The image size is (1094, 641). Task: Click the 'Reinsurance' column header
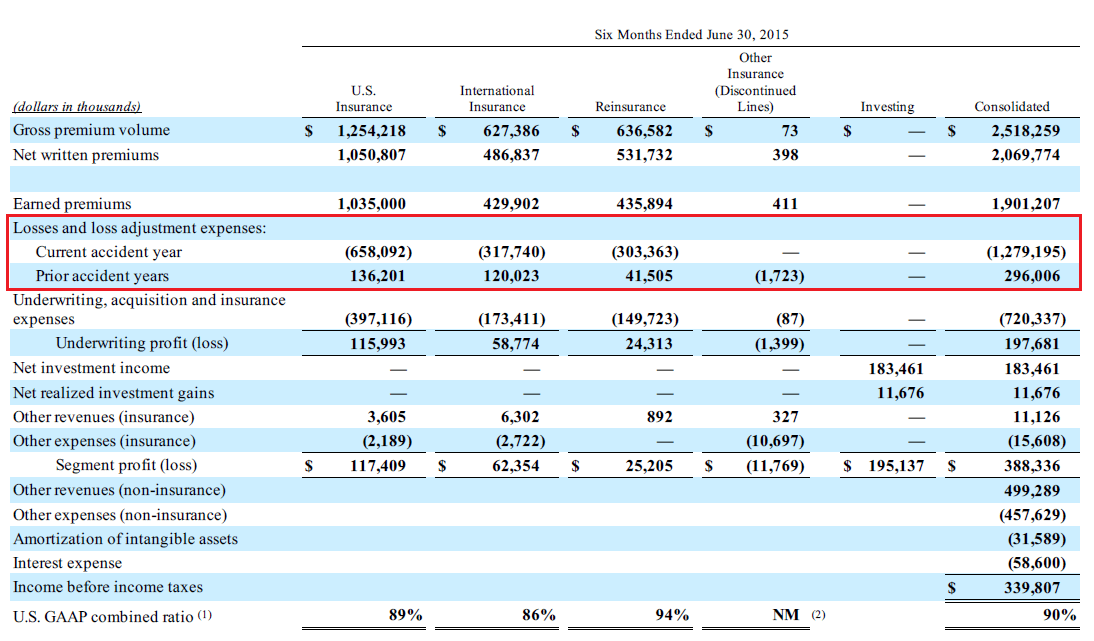pos(630,107)
